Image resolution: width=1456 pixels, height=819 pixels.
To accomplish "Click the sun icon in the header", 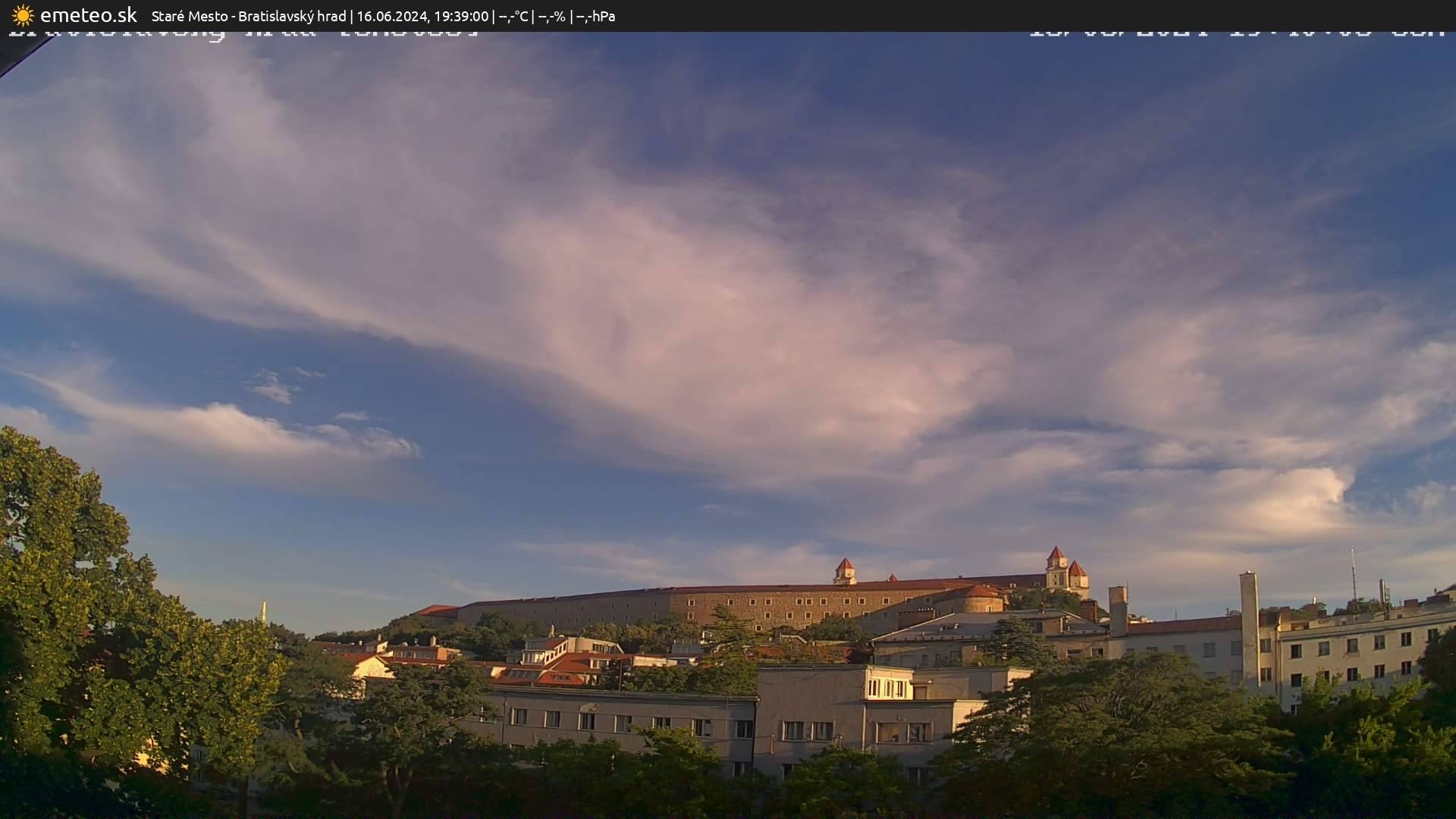I will pyautogui.click(x=22, y=15).
